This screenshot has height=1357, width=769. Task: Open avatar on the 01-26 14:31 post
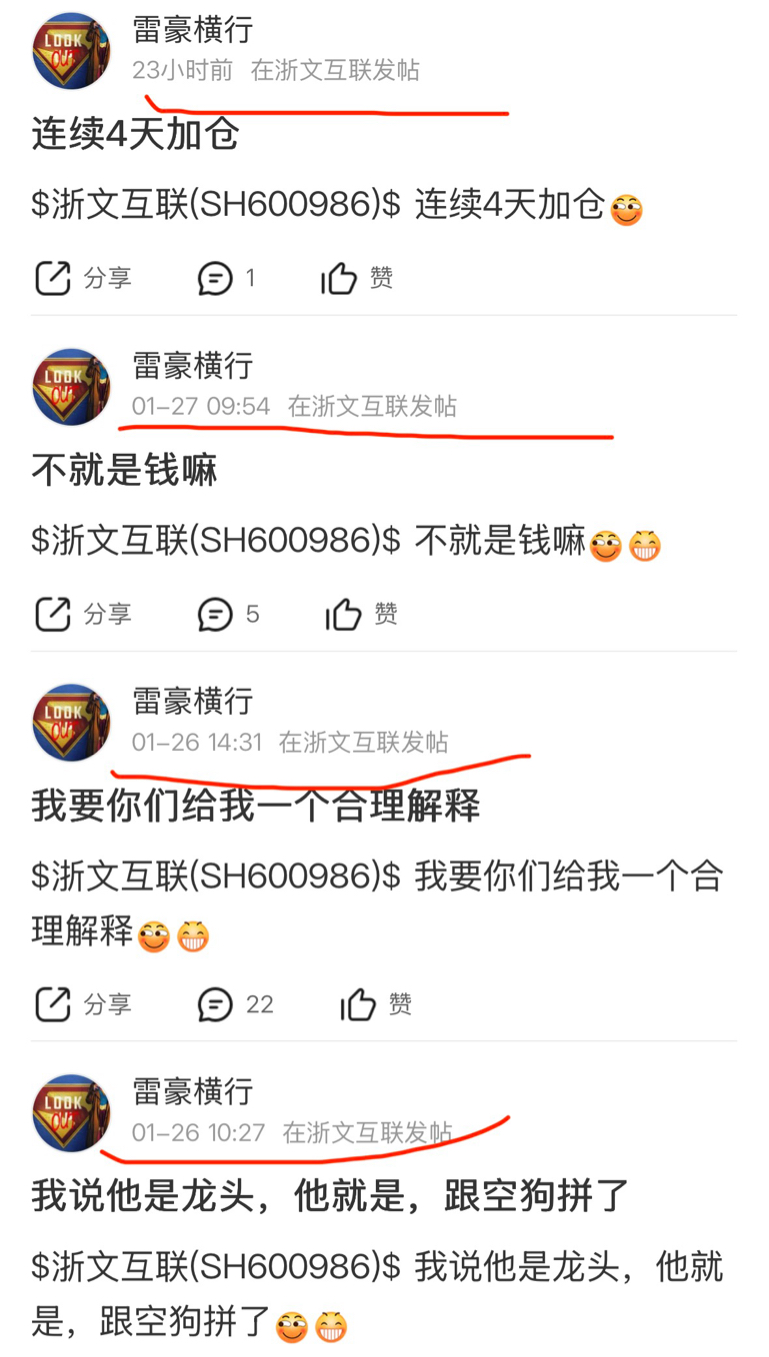71,723
